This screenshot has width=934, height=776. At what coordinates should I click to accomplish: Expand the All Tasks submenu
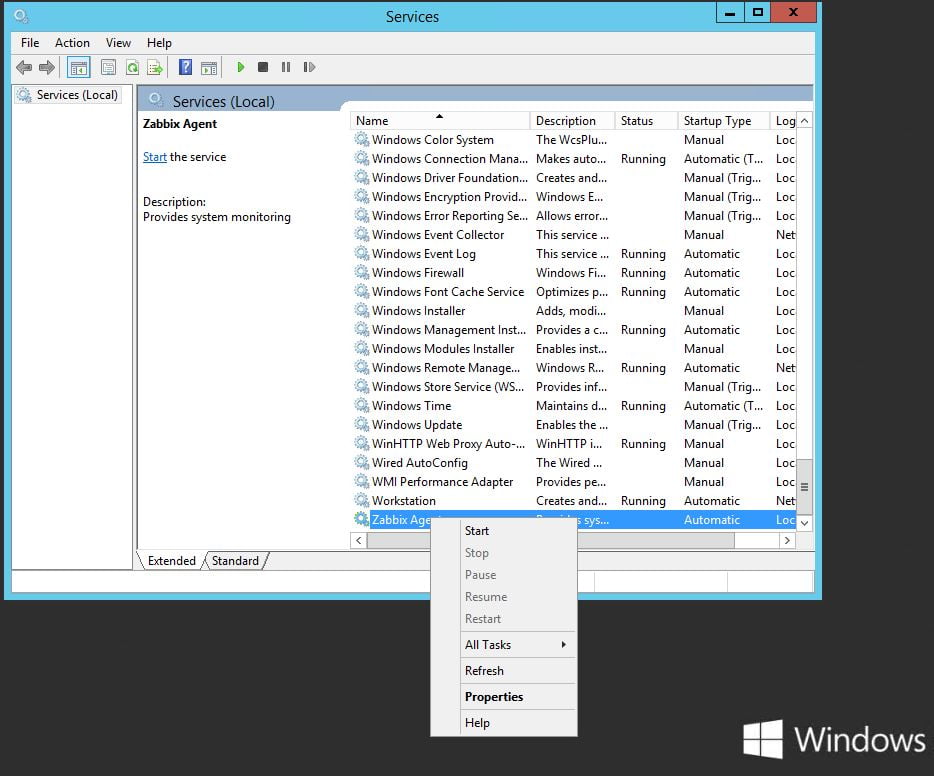[x=504, y=644]
